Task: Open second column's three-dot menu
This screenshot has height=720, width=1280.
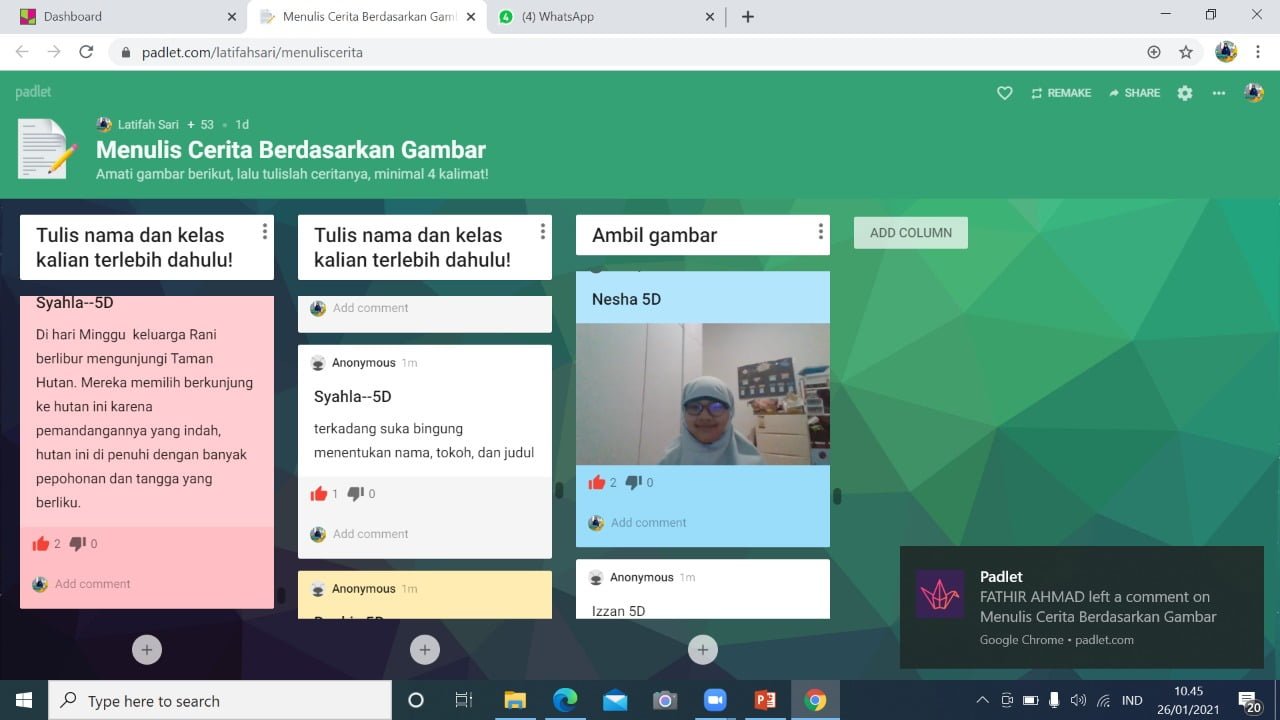Action: 542,232
